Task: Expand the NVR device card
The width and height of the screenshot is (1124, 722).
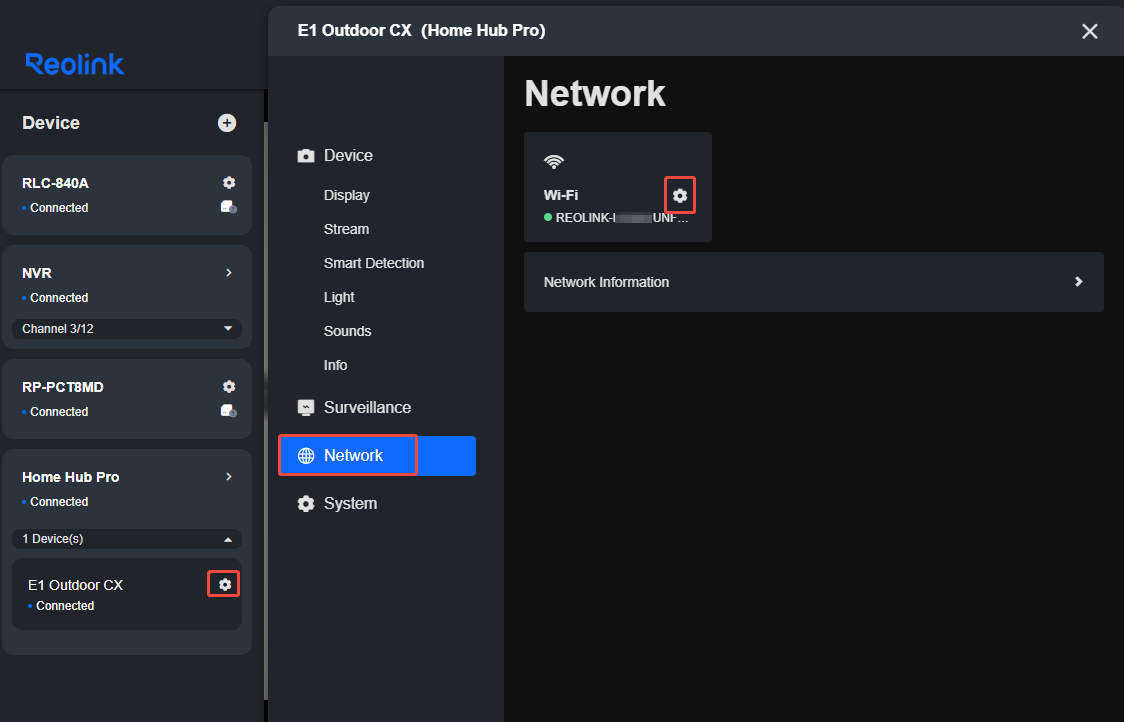Action: tap(228, 272)
